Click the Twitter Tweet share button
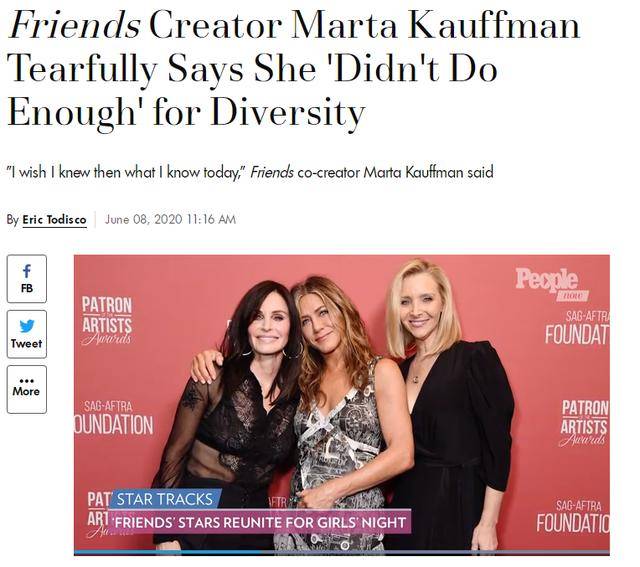The height and width of the screenshot is (567, 640). point(27,334)
